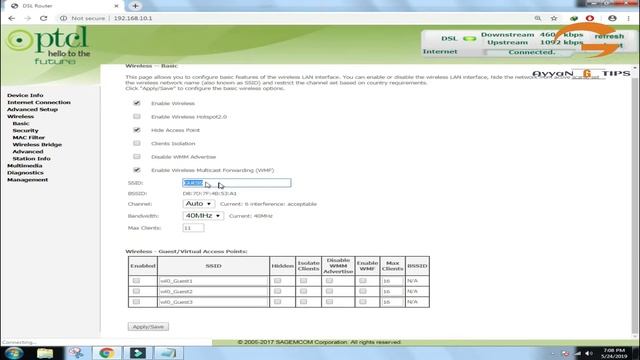Check Enable WMF for wl0_Guest3
The height and width of the screenshot is (360, 640).
pos(363,302)
